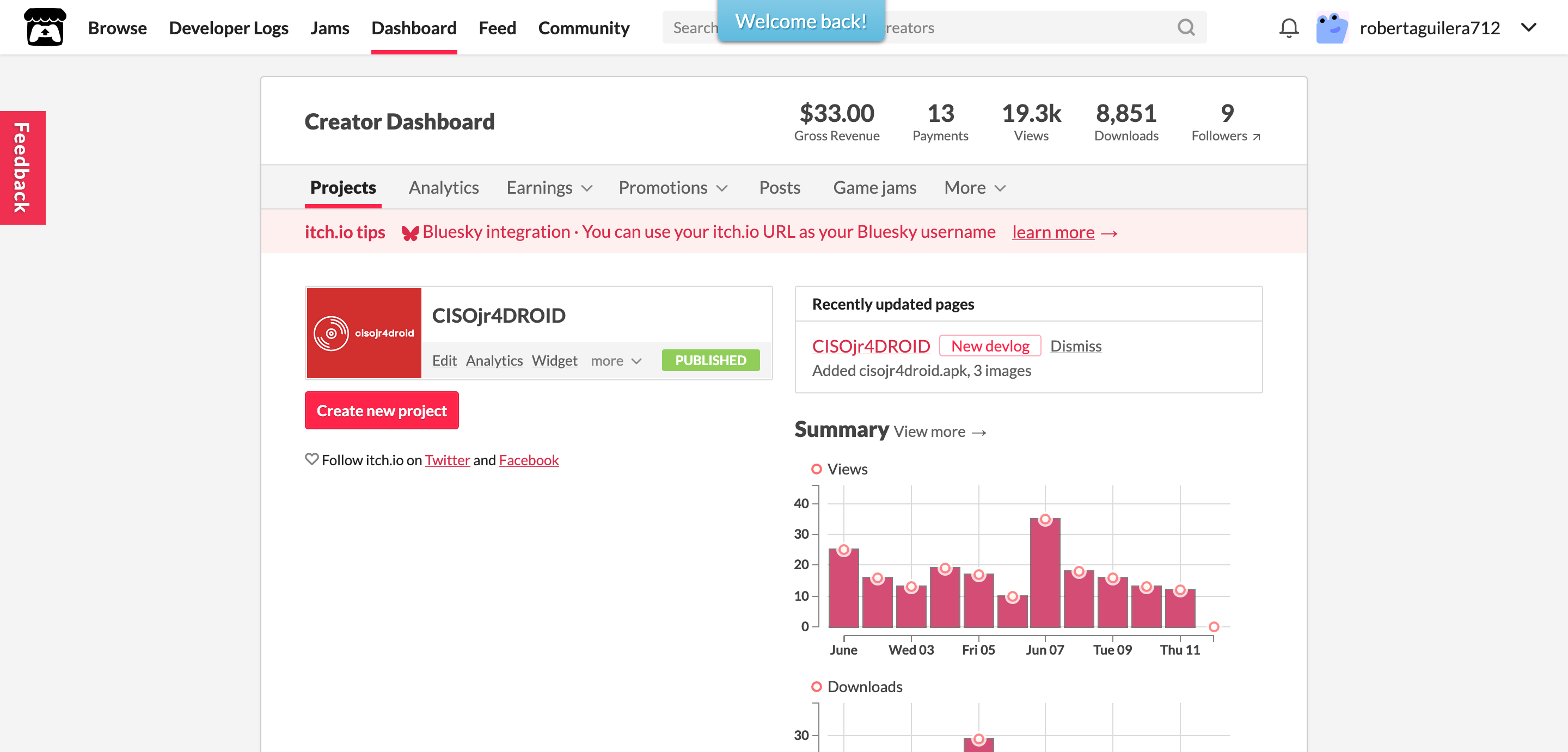Click the Bluesky butterfly icon

(x=411, y=233)
